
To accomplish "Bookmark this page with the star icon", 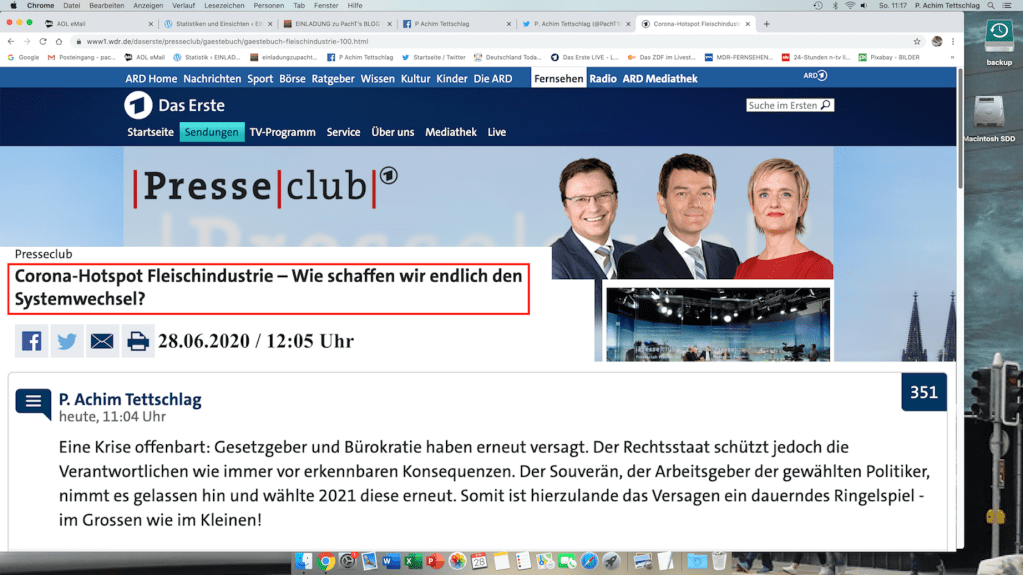I will [917, 41].
